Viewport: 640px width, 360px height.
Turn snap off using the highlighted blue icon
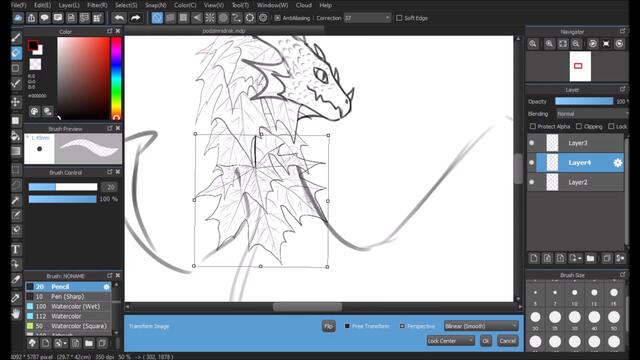(157, 18)
